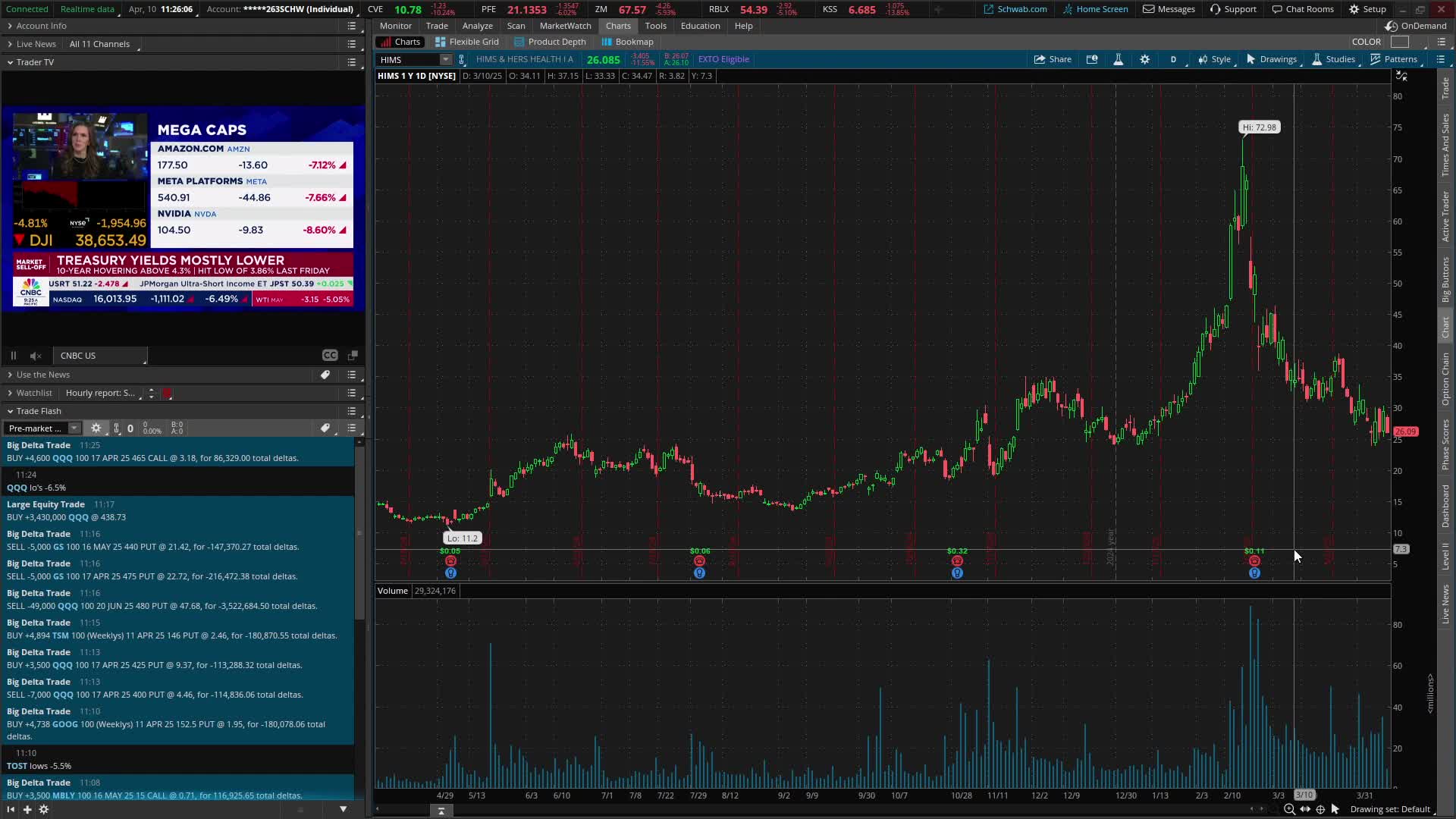The image size is (1456, 819).
Task: Open the Monitor tab
Action: tap(396, 26)
